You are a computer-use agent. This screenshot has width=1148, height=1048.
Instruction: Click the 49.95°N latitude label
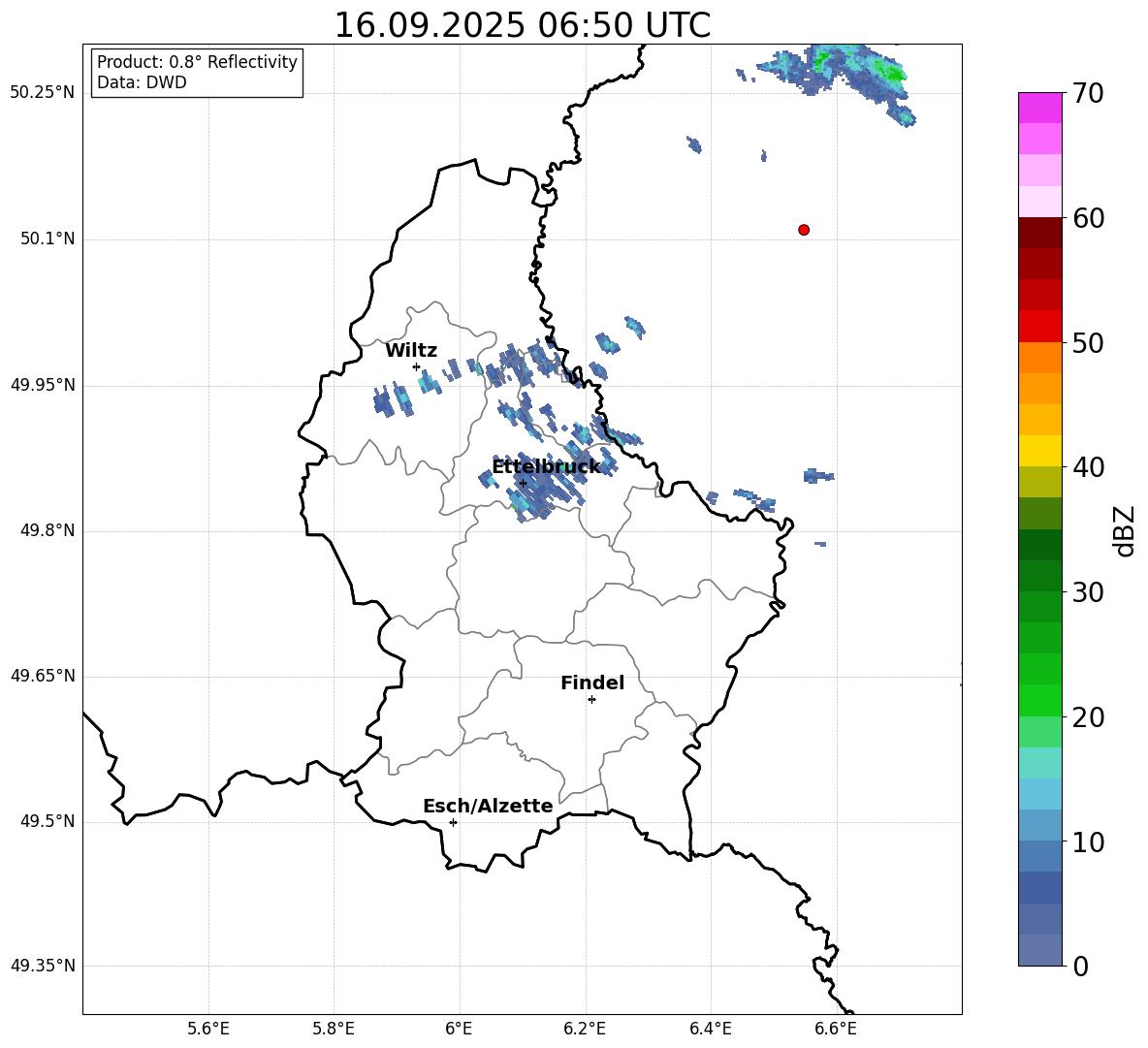[x=43, y=384]
